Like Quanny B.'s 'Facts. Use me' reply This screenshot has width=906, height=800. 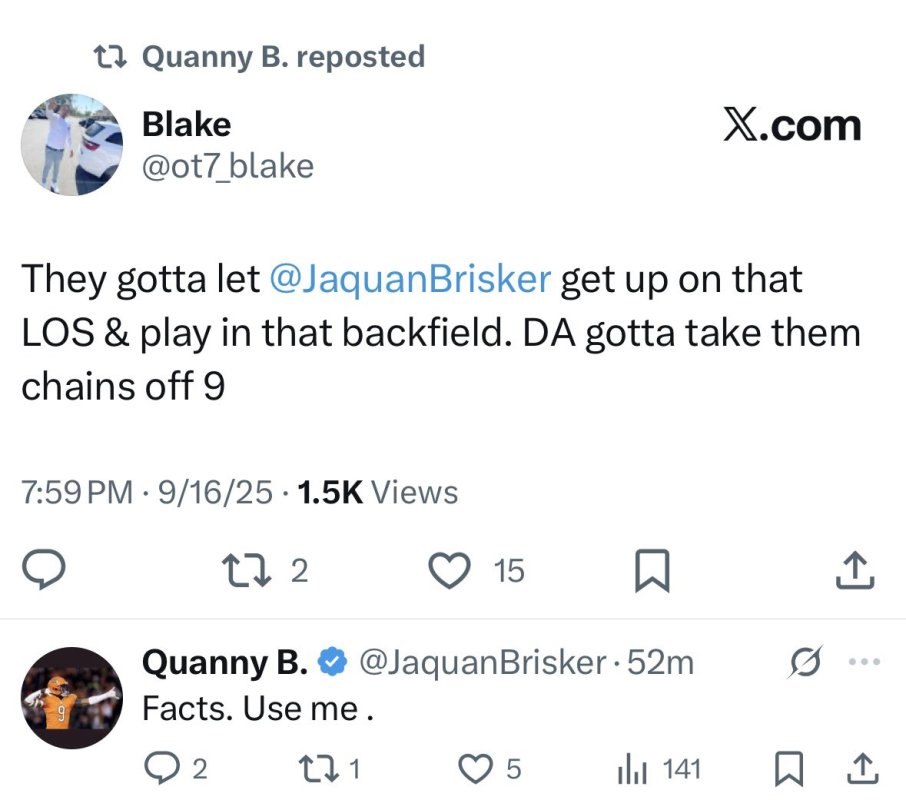coord(489,769)
